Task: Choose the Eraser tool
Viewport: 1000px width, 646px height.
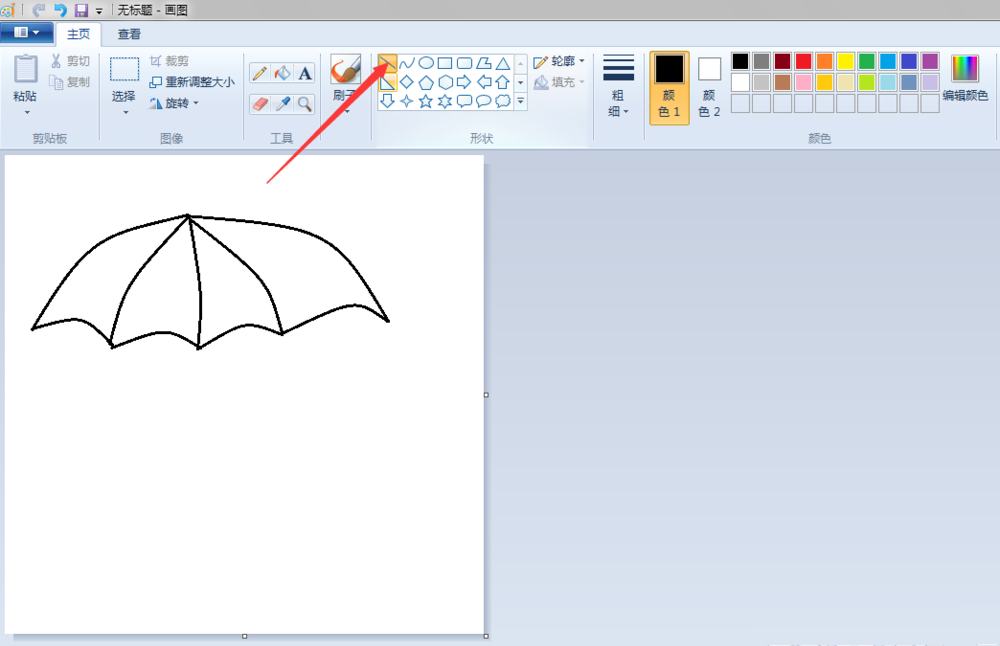Action: tap(259, 103)
